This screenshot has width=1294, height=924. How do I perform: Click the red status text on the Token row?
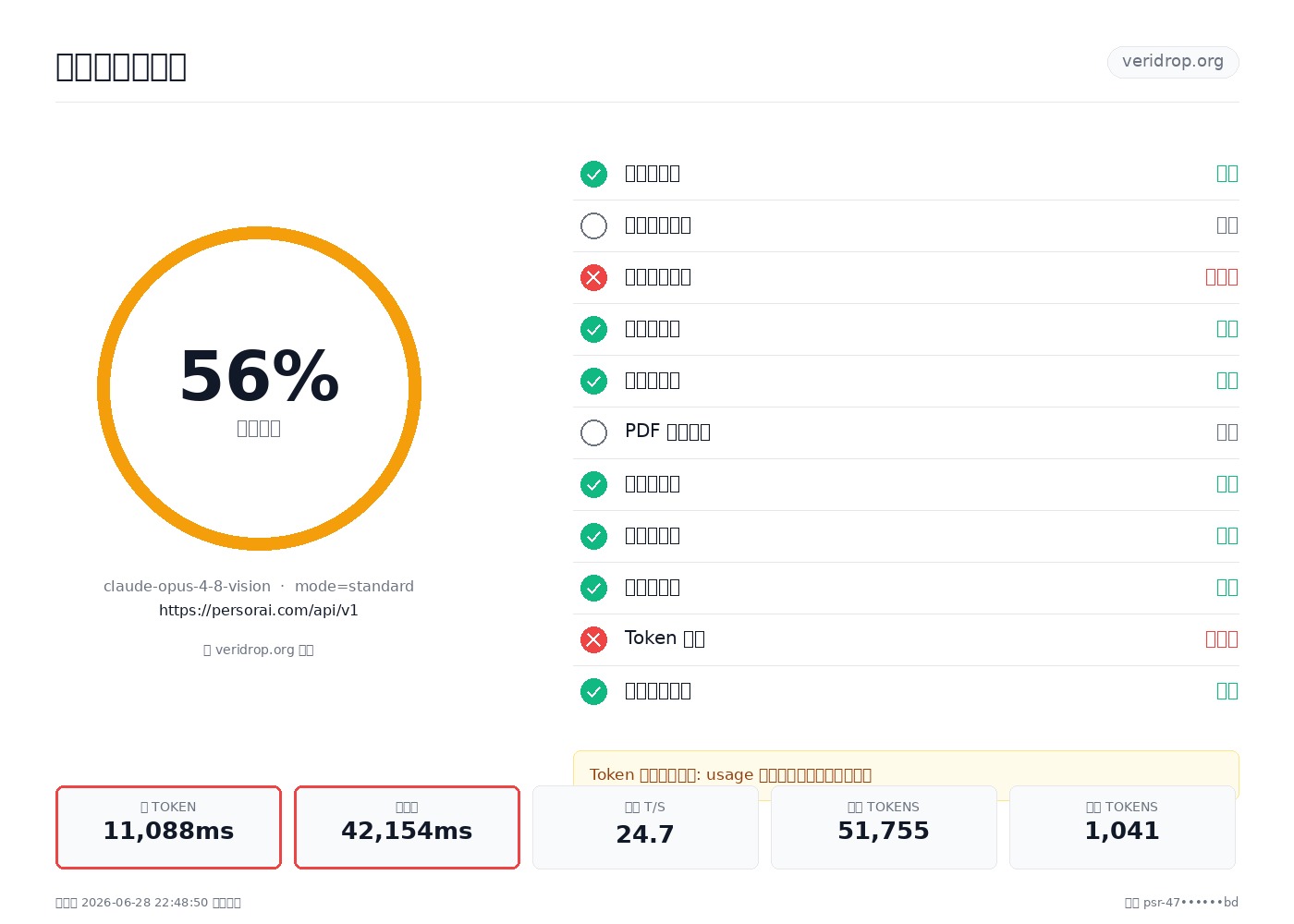pyautogui.click(x=1222, y=639)
